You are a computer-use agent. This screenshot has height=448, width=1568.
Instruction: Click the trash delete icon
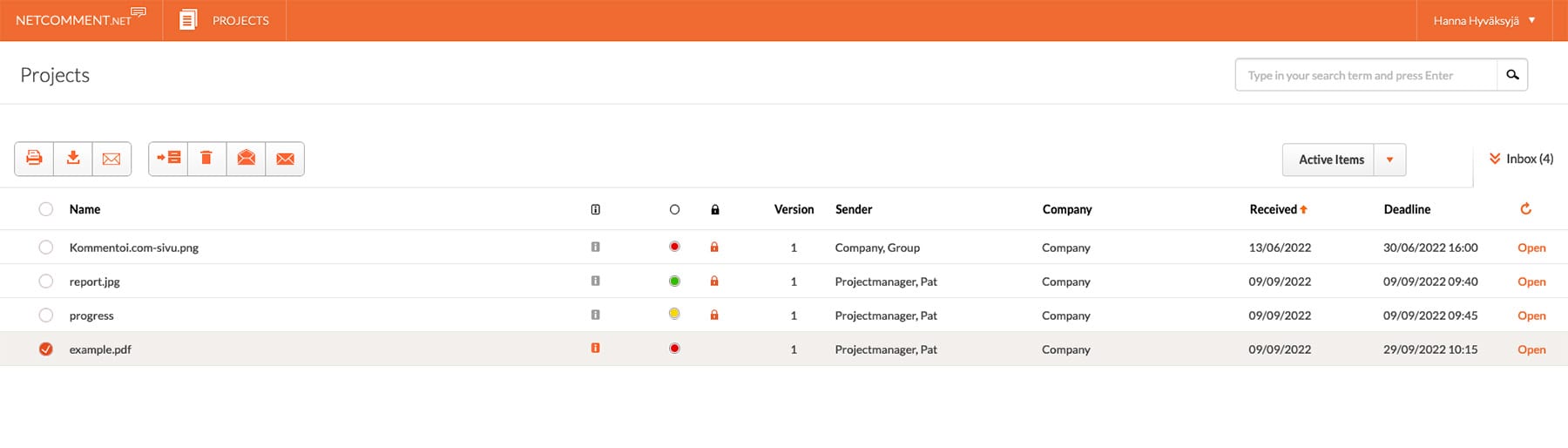pyautogui.click(x=206, y=159)
